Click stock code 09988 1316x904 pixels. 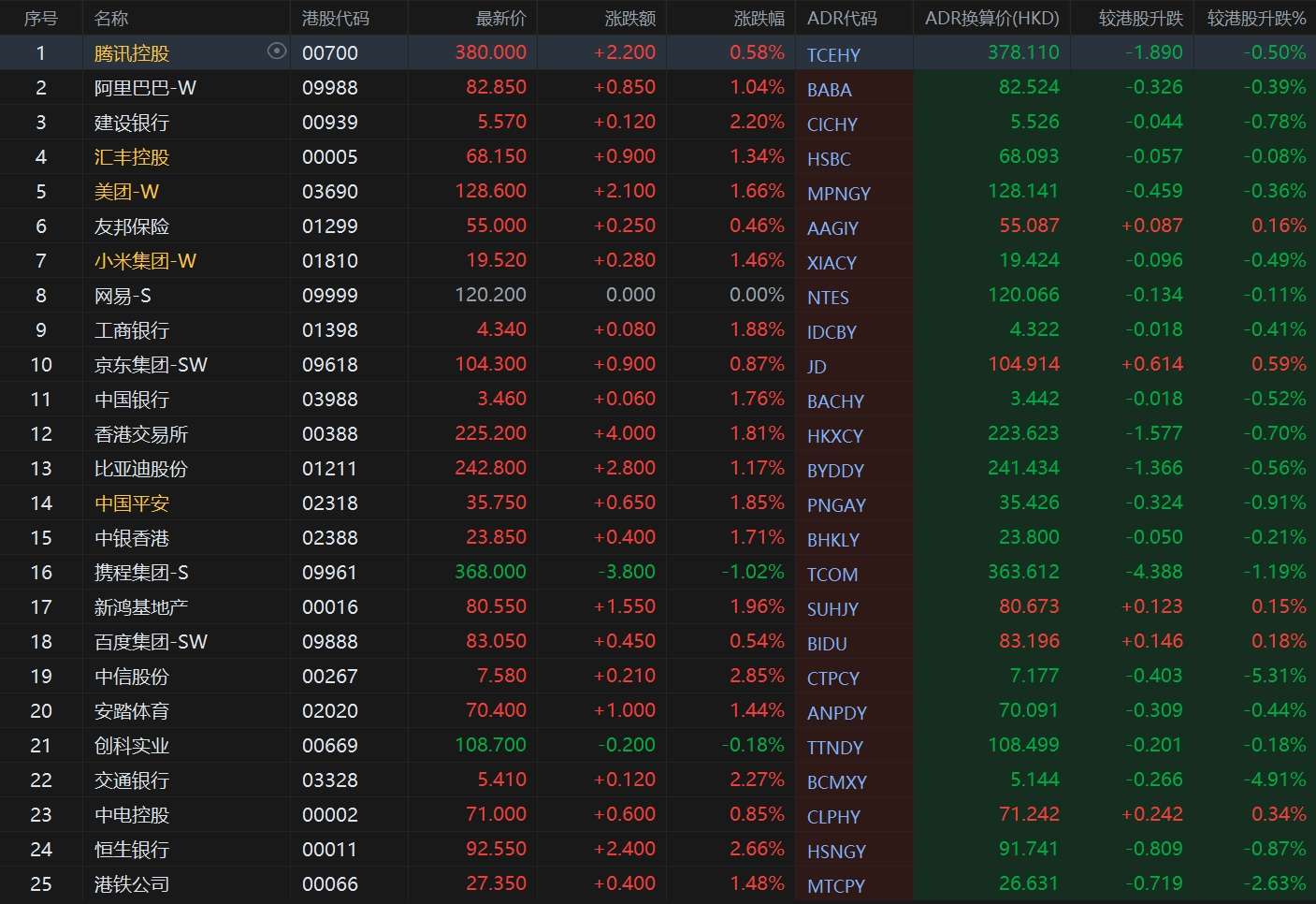[x=330, y=88]
